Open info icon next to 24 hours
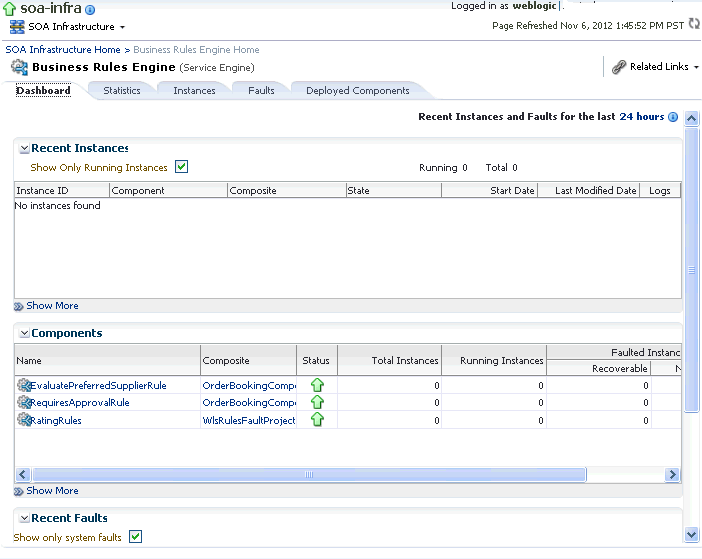Viewport: 702px width, 559px height. pos(673,117)
